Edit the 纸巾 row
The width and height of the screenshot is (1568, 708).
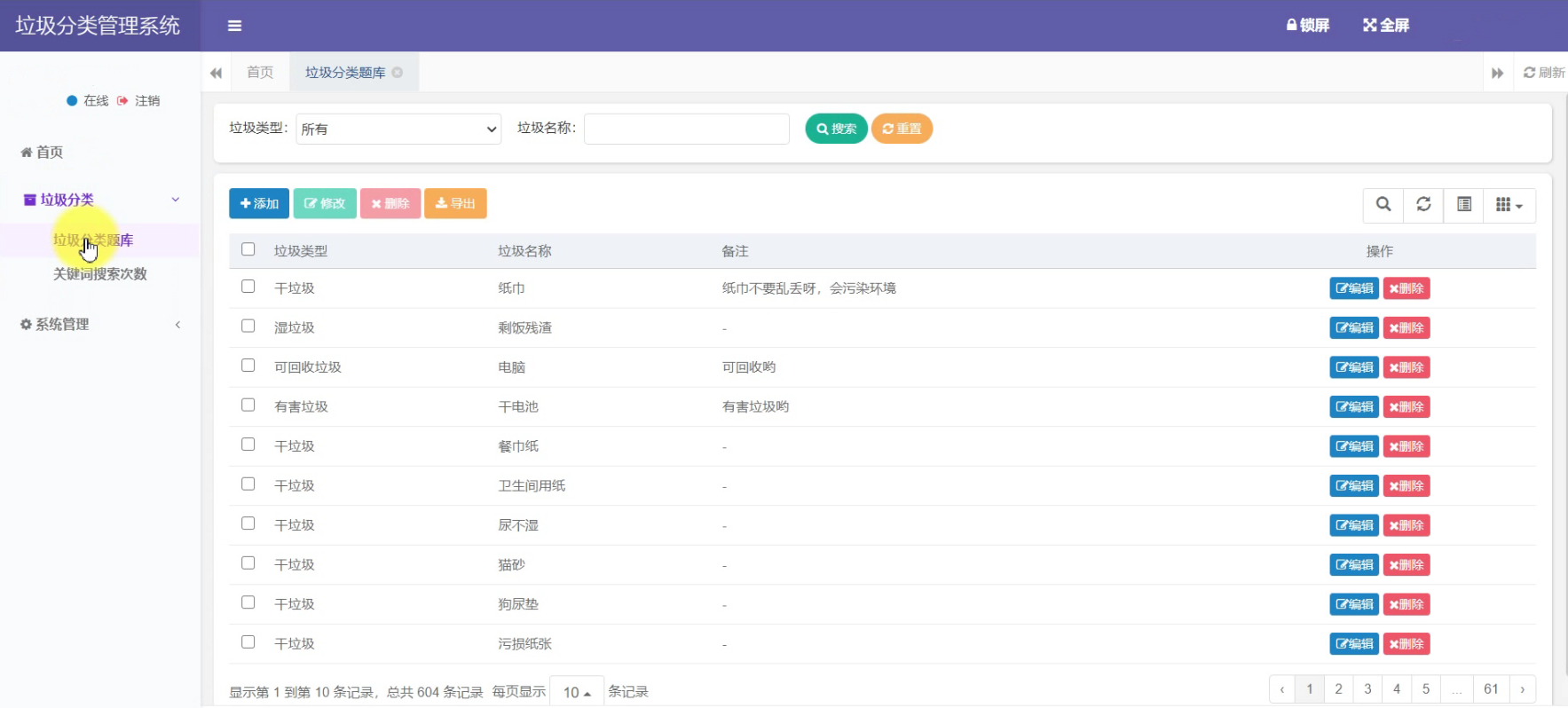click(x=1354, y=288)
